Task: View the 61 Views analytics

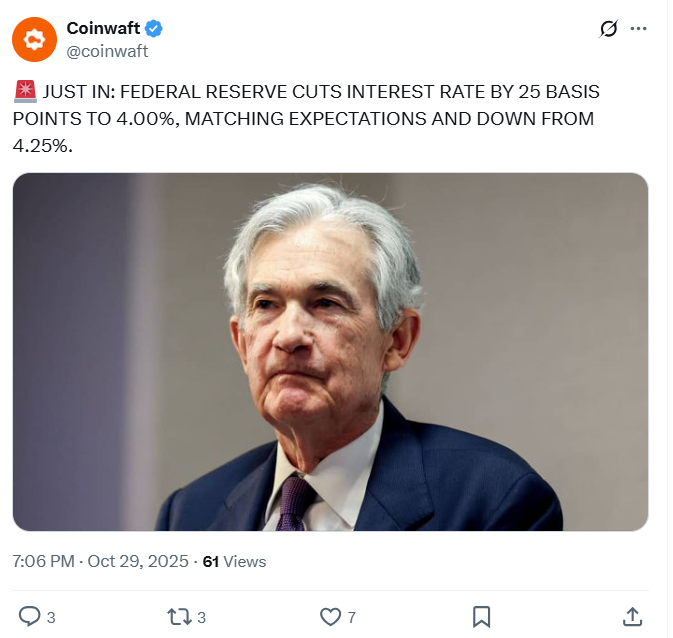Action: [234, 561]
